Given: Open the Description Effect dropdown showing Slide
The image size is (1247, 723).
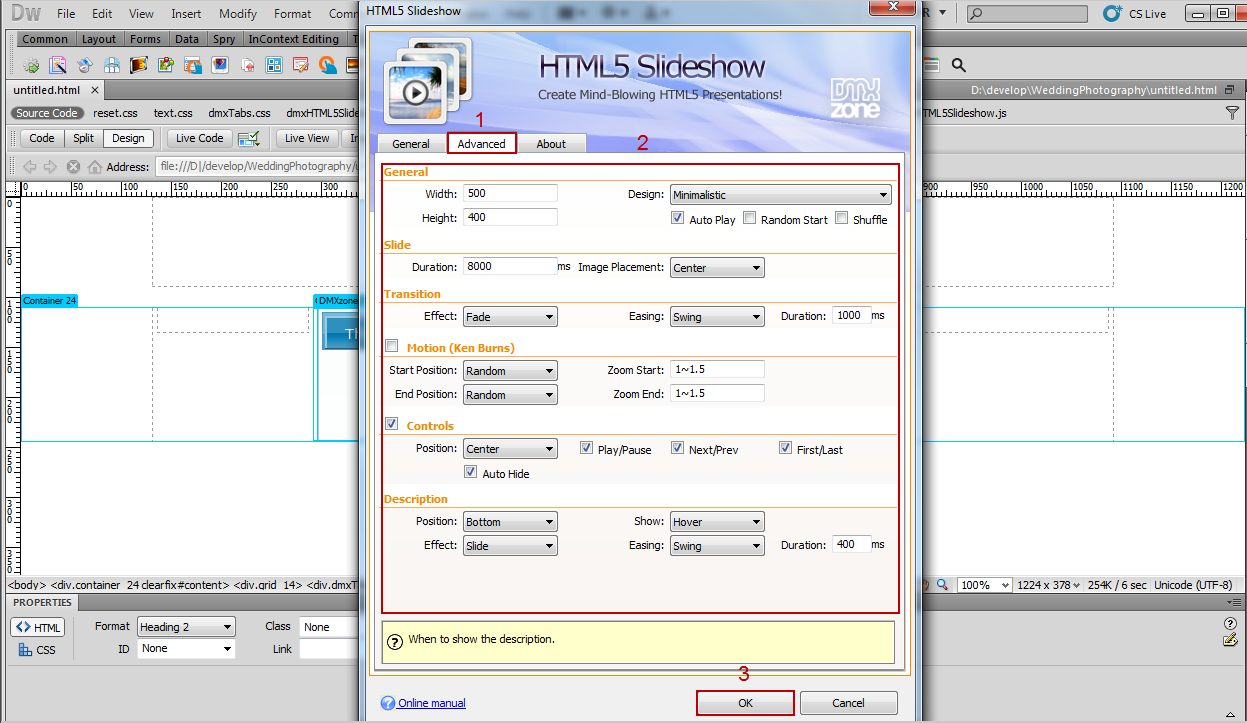Looking at the screenshot, I should [510, 546].
